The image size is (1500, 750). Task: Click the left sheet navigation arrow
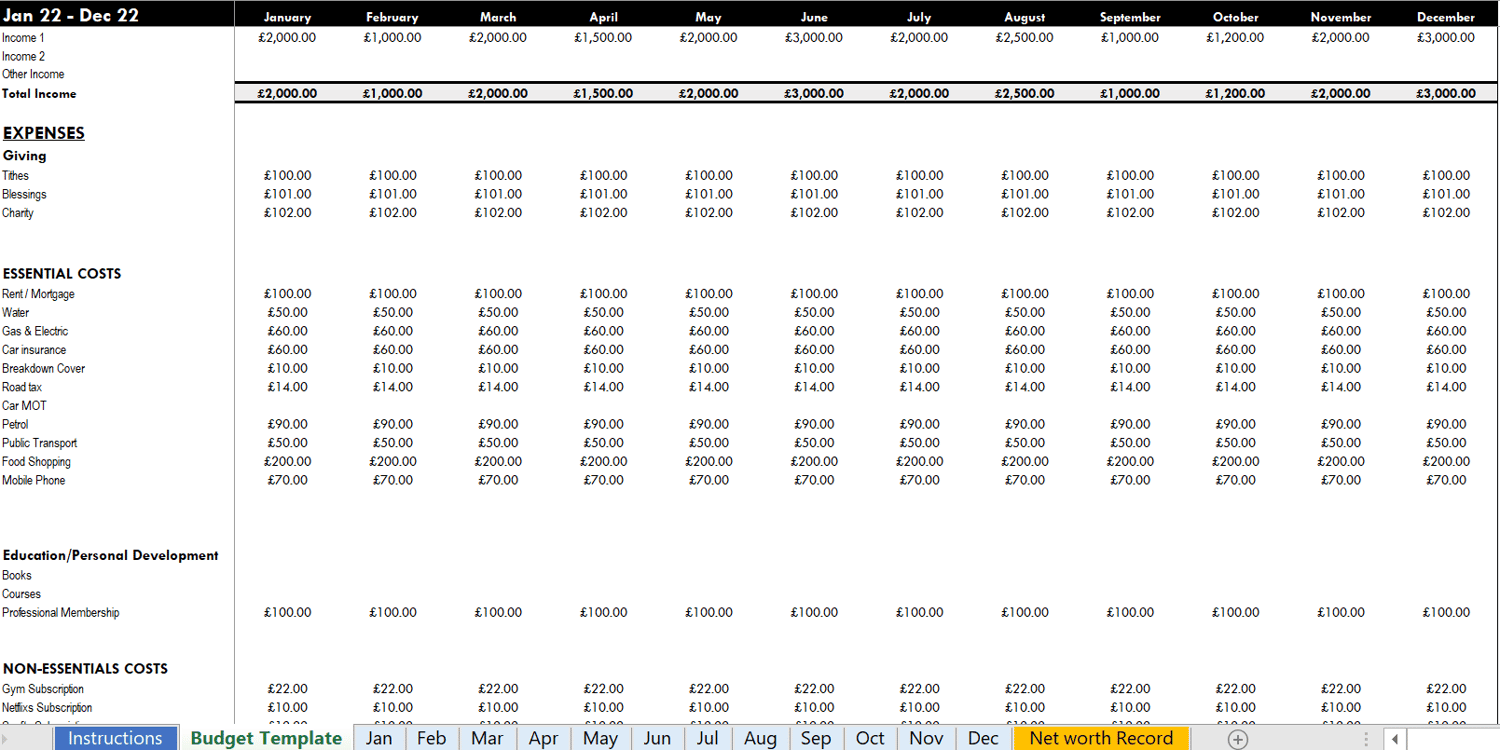(x=6, y=739)
